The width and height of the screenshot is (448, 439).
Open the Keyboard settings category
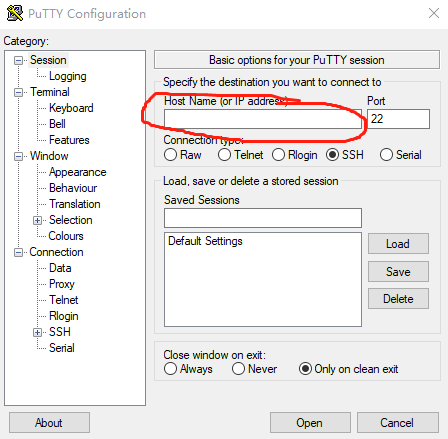click(71, 108)
